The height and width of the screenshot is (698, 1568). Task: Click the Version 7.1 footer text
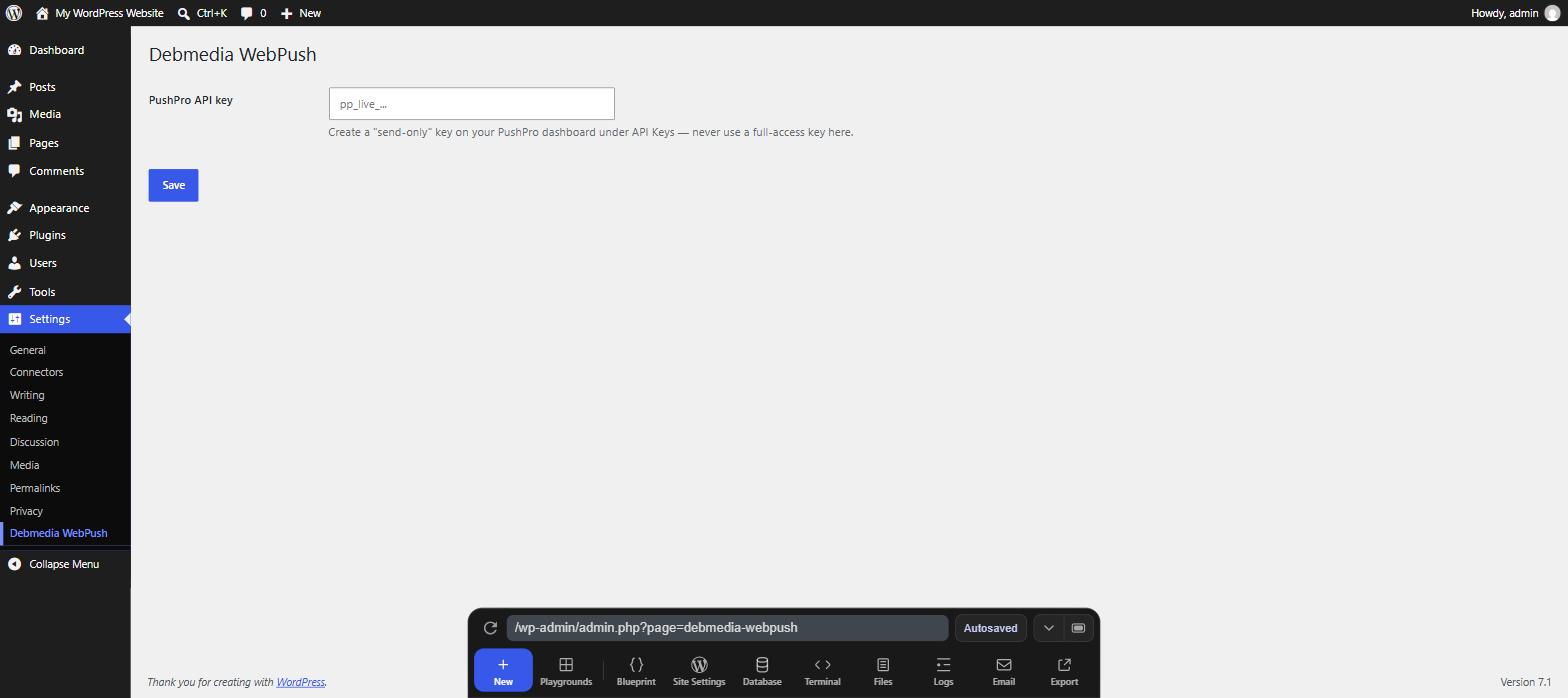pyautogui.click(x=1525, y=682)
